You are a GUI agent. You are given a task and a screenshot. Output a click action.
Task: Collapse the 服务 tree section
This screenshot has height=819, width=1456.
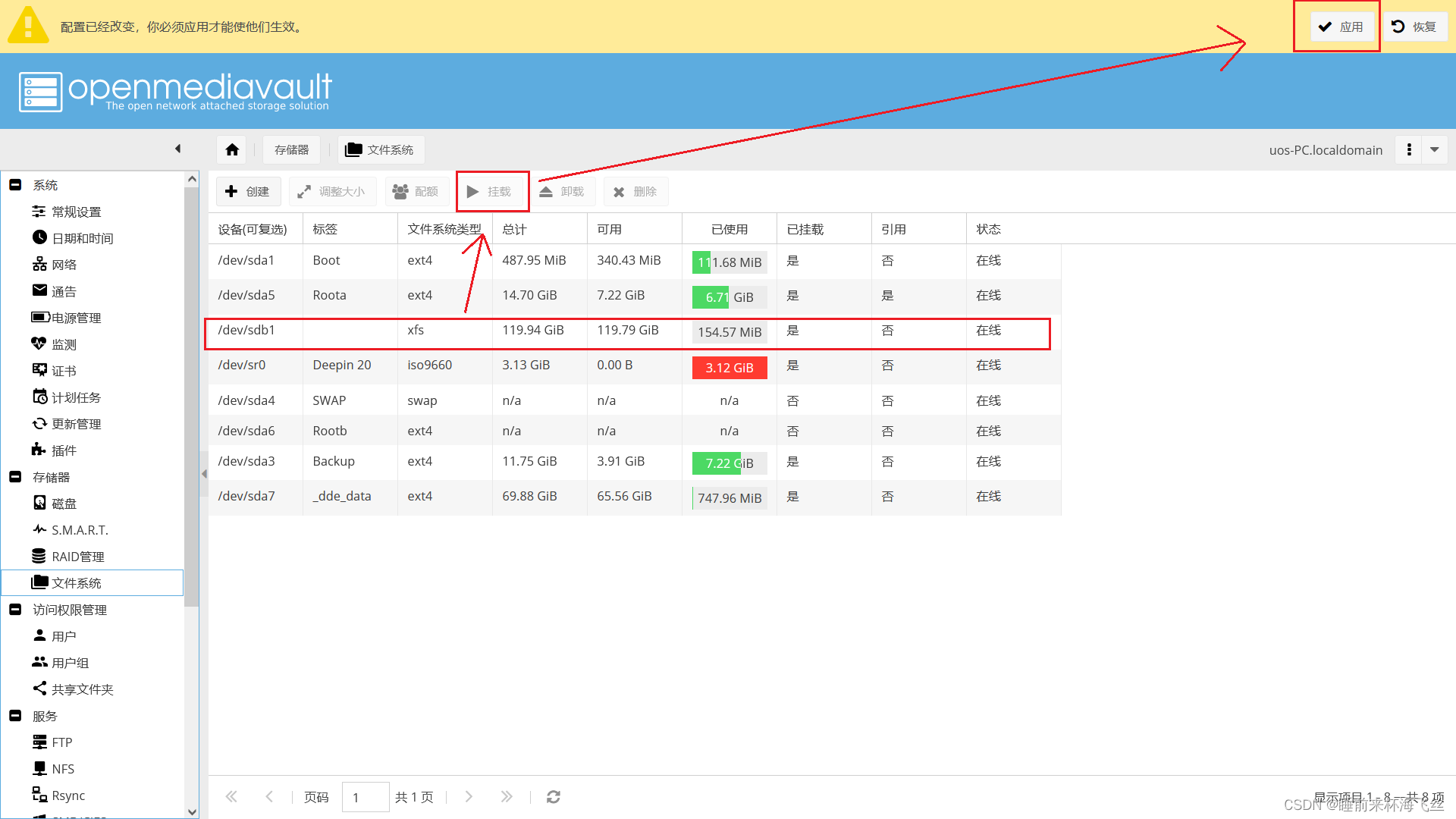15,716
